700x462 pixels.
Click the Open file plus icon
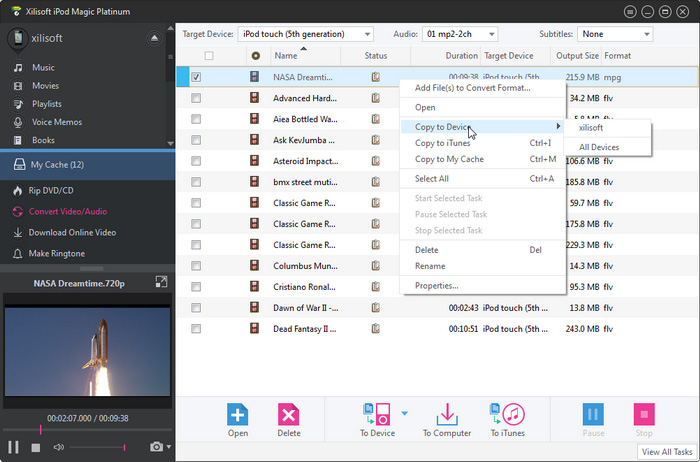point(237,413)
